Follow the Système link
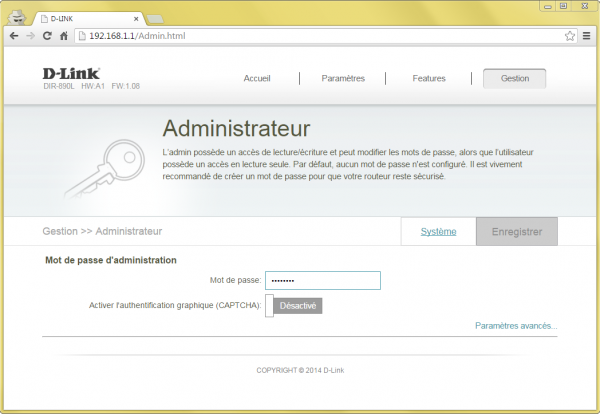Image resolution: width=600 pixels, height=414 pixels. point(438,231)
